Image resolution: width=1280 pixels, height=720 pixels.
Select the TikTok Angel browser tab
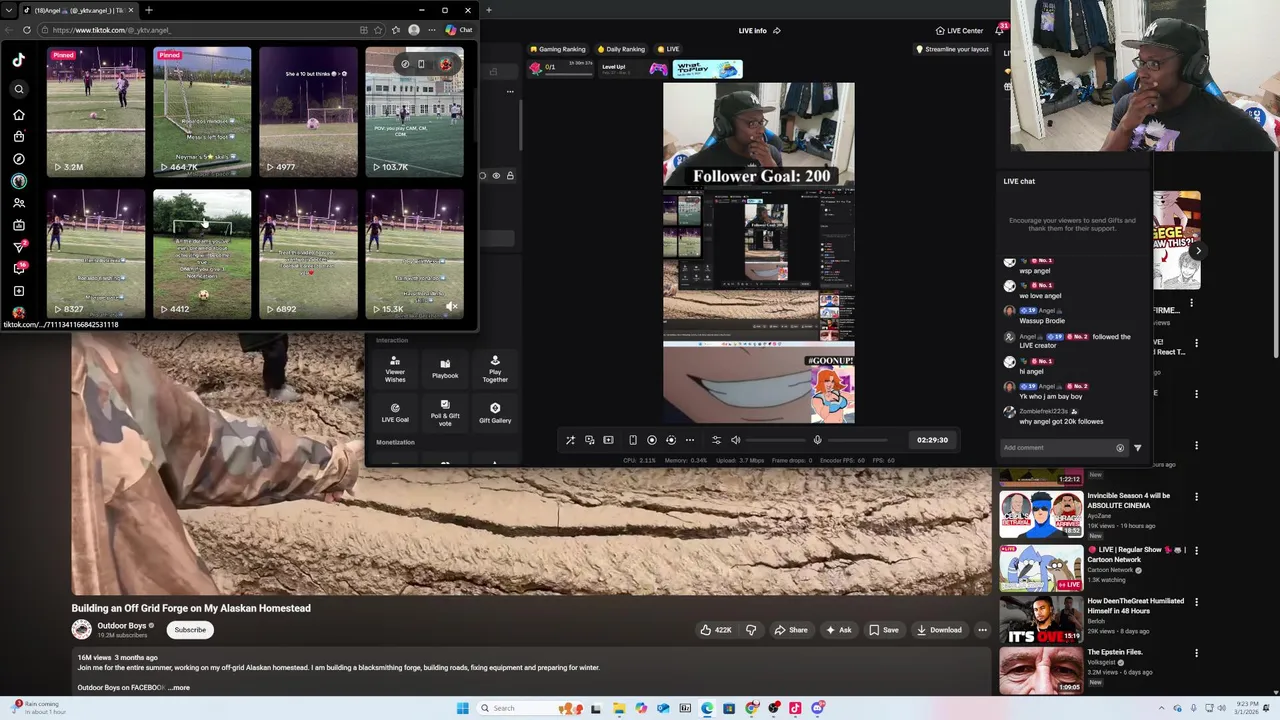(78, 10)
